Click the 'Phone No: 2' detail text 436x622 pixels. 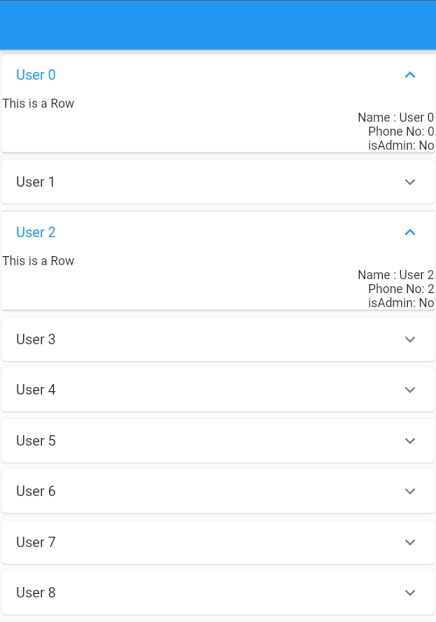click(x=401, y=289)
